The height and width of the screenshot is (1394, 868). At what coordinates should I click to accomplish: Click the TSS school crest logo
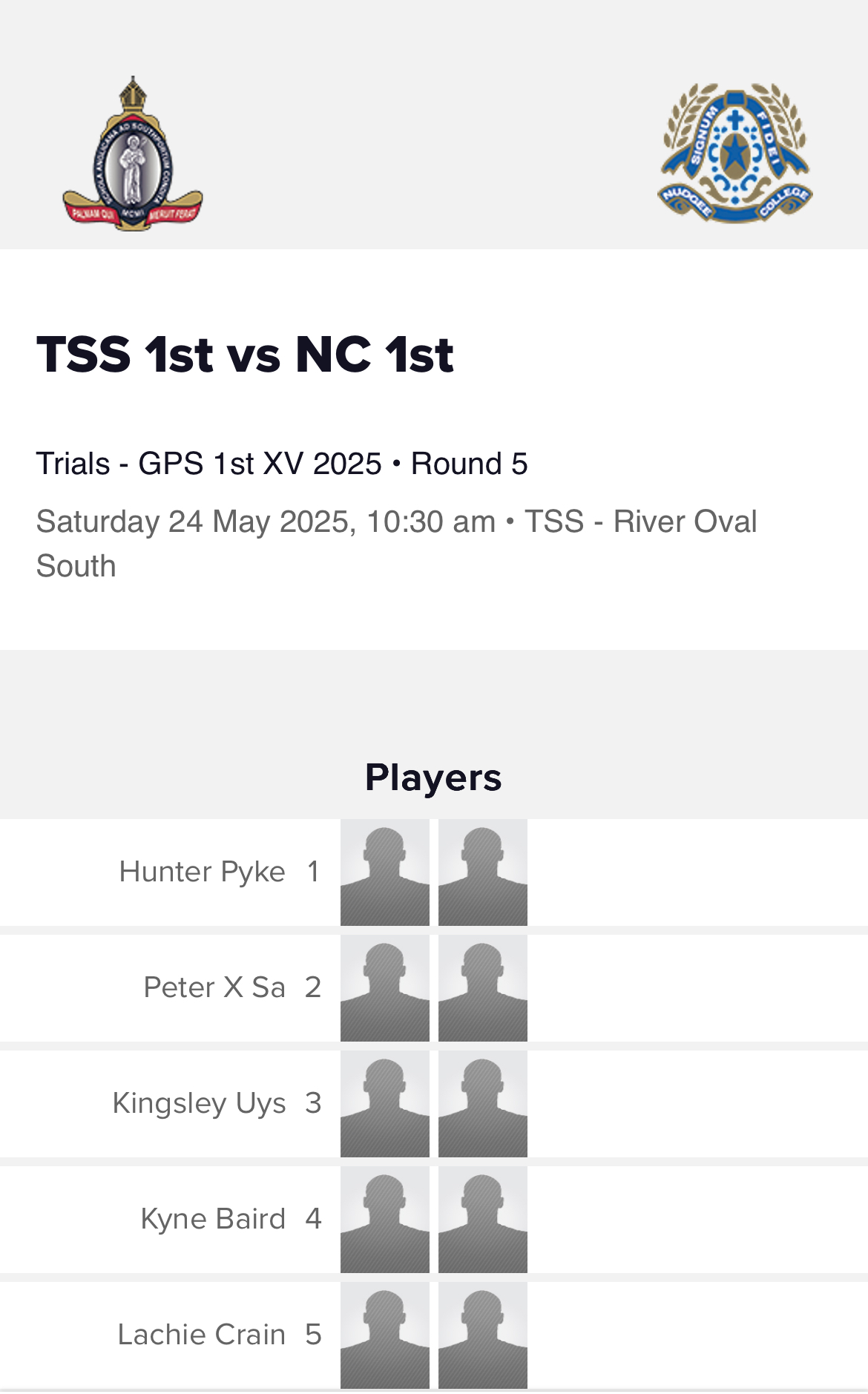coord(133,154)
